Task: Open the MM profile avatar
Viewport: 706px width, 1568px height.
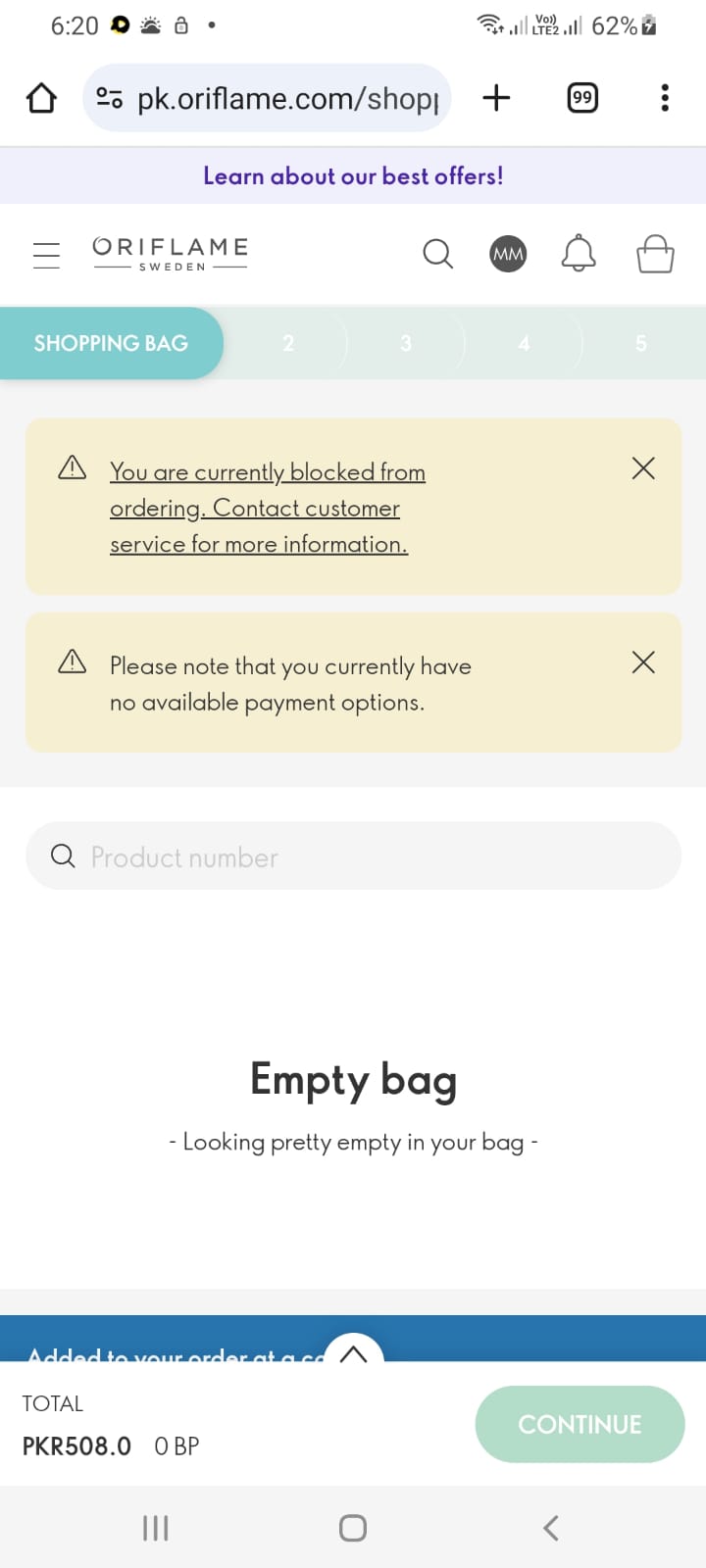Action: point(508,254)
